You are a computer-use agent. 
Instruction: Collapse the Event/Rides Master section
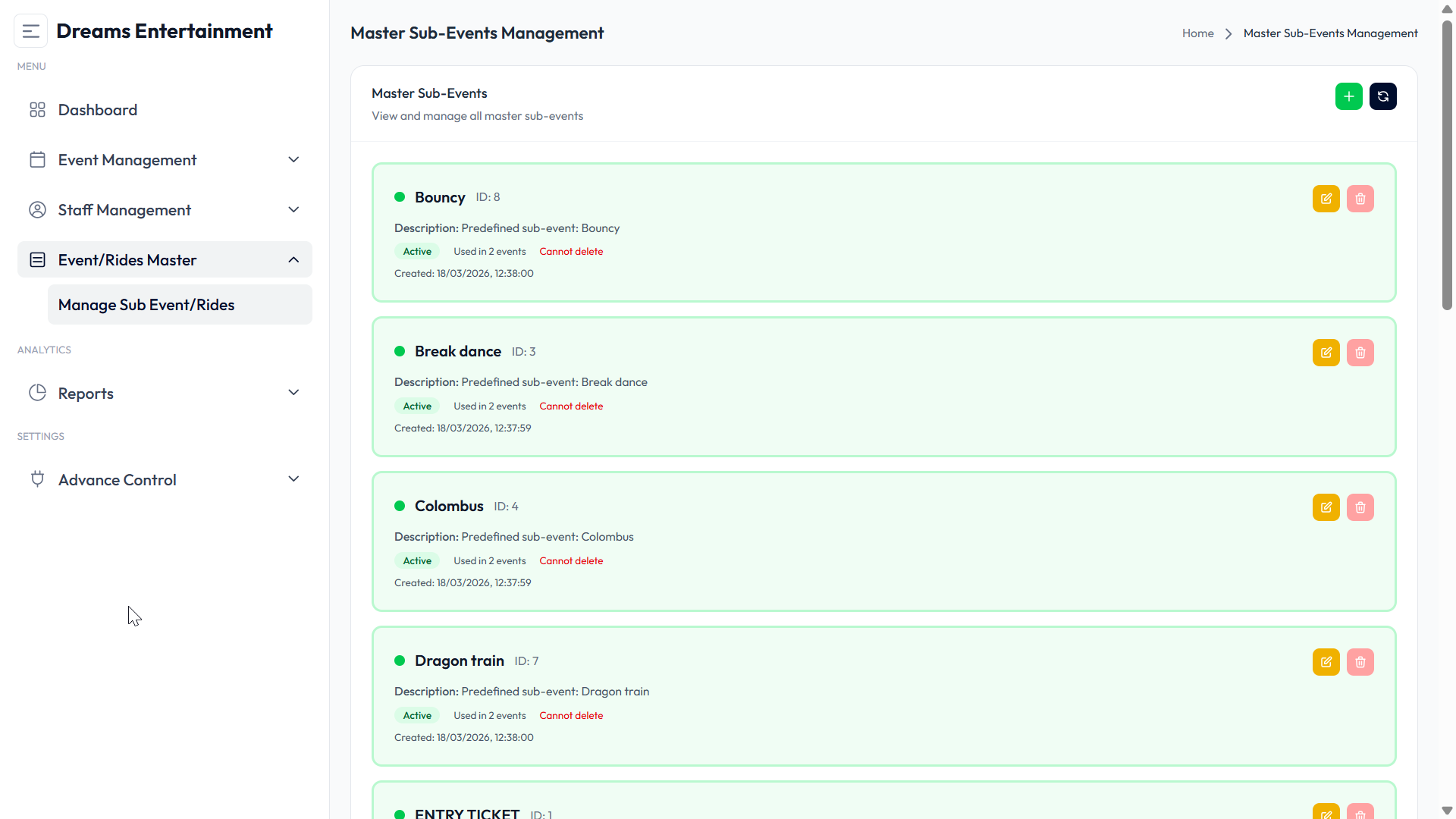coord(165,260)
